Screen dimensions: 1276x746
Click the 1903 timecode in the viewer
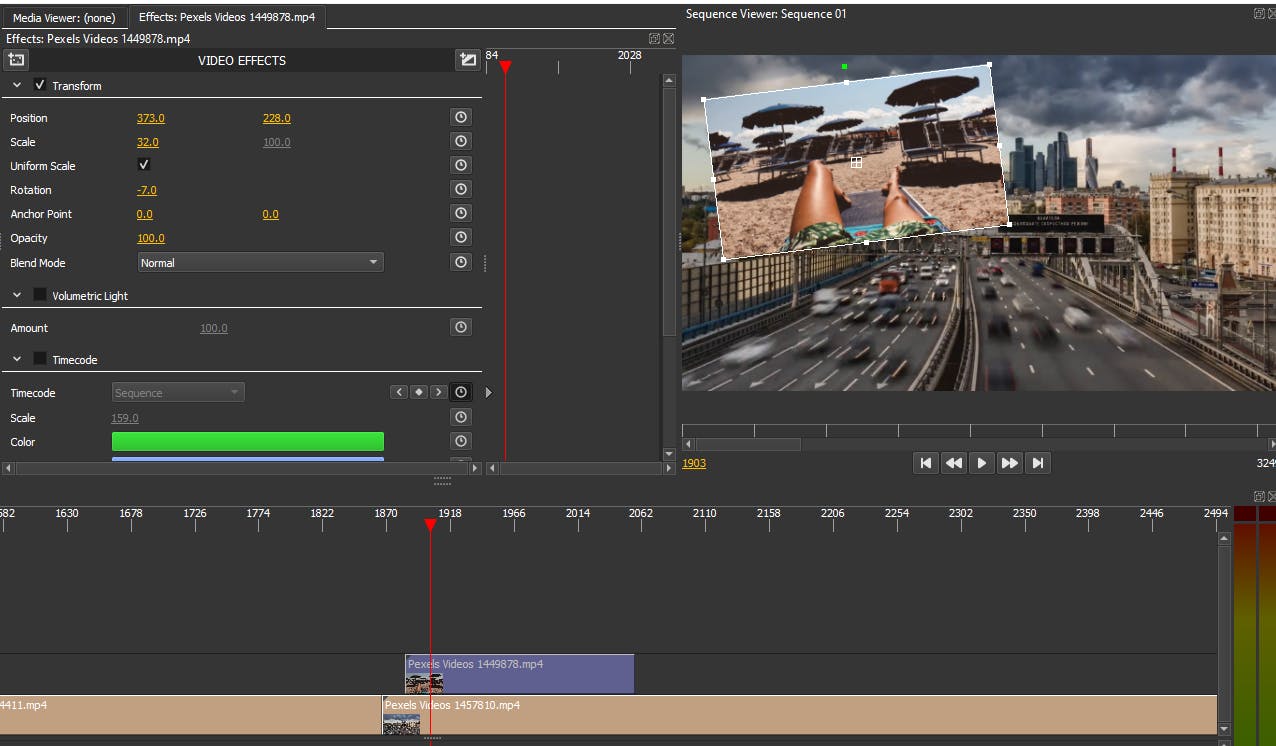pos(694,463)
